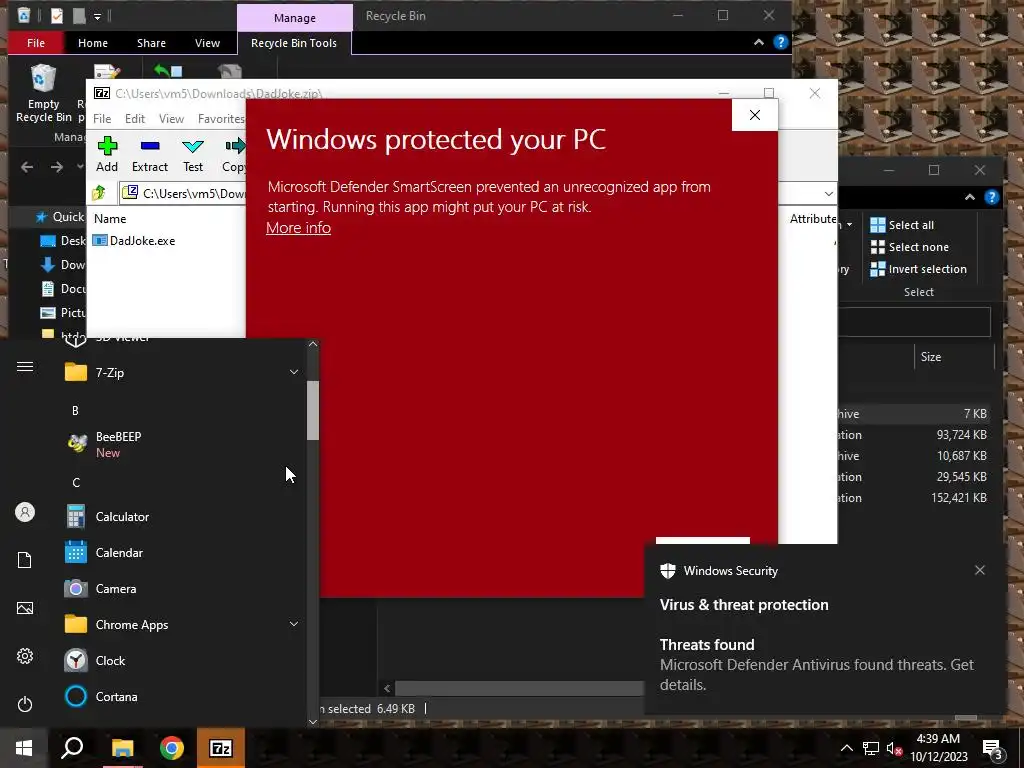This screenshot has height=768, width=1024.
Task: Open the Action Center notifications icon
Action: point(993,749)
